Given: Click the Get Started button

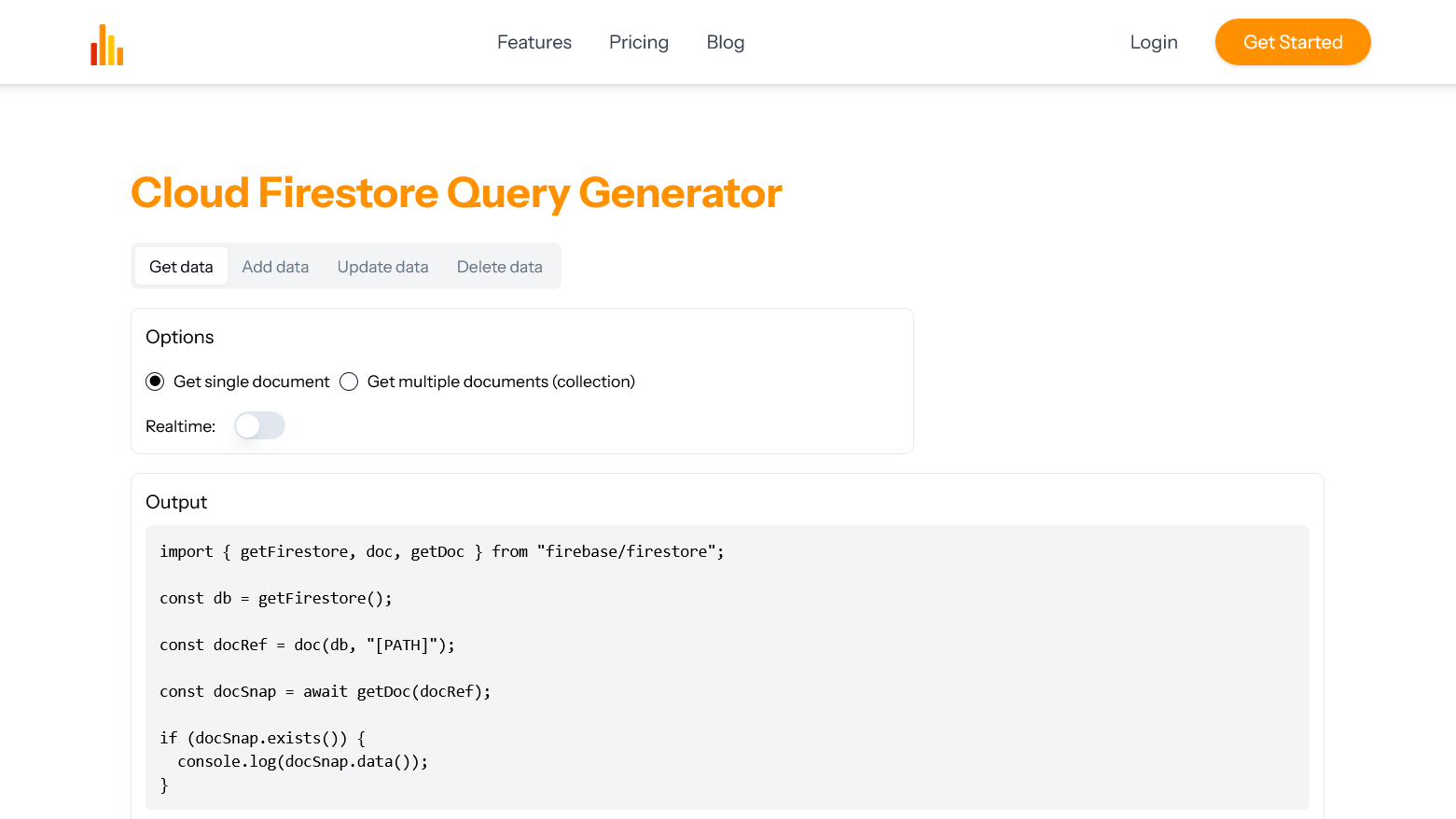Looking at the screenshot, I should click(1293, 42).
